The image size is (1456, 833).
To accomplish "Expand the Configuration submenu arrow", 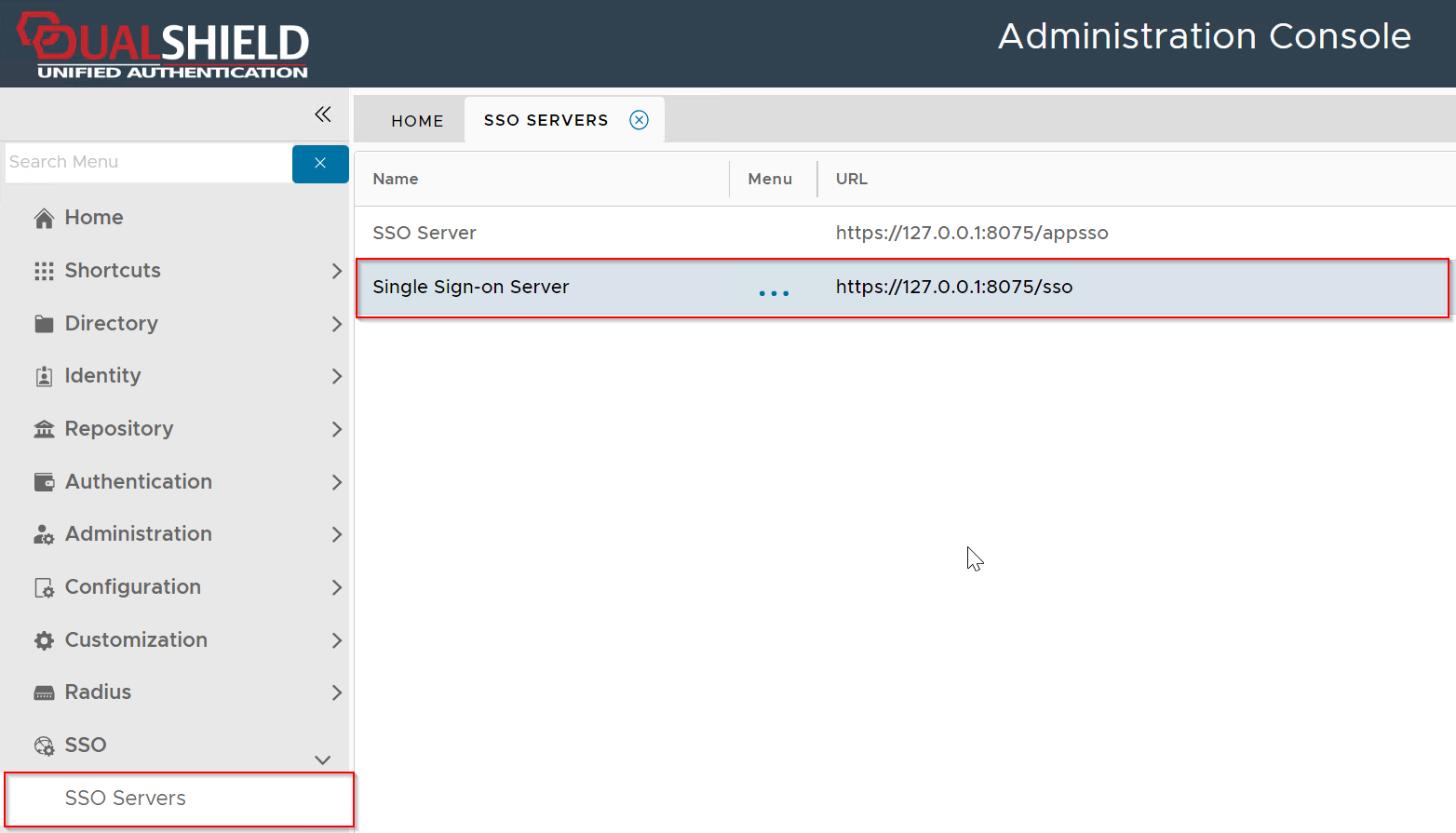I will click(x=336, y=587).
